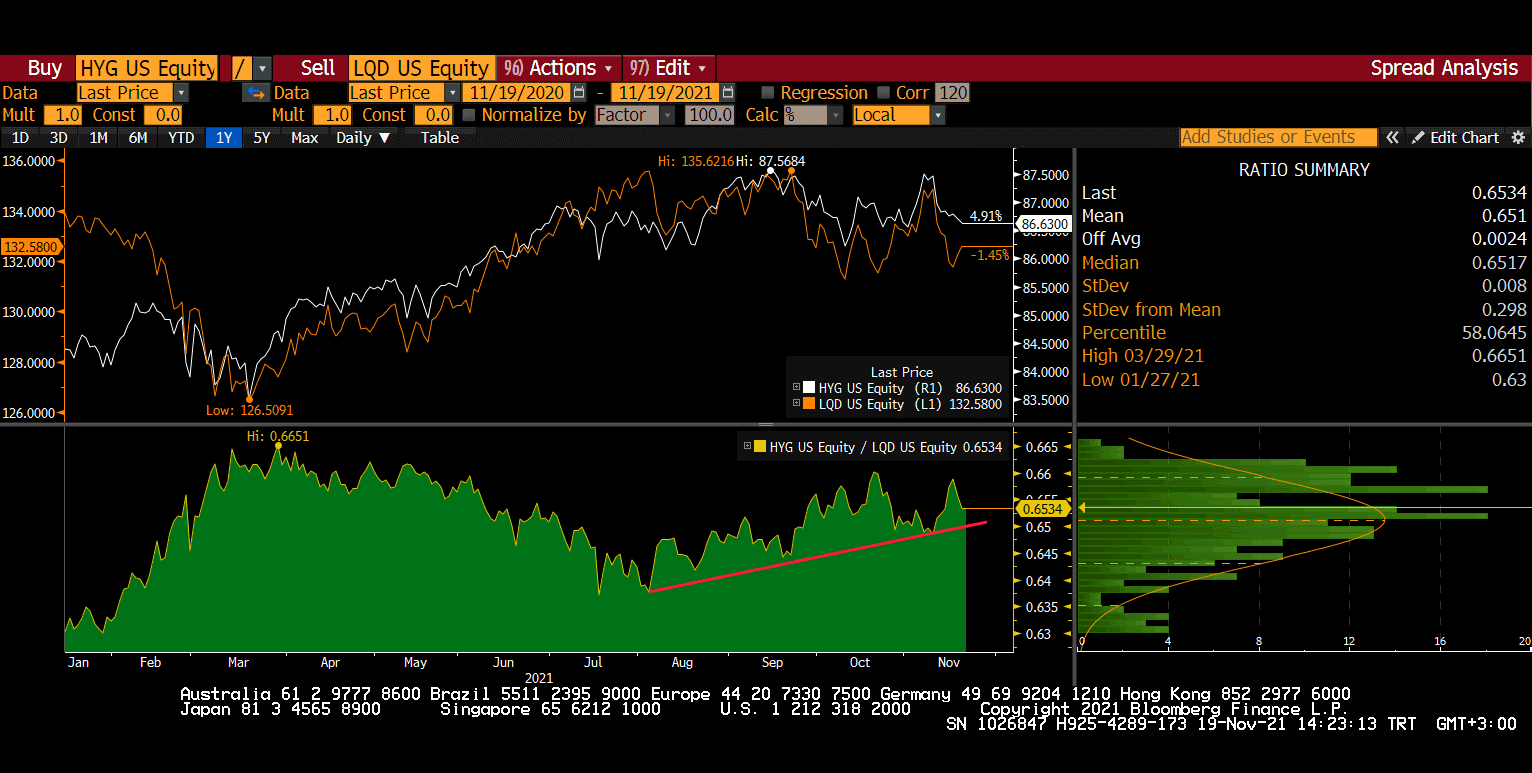Show the Max date range
The width and height of the screenshot is (1532, 773).
[x=304, y=138]
